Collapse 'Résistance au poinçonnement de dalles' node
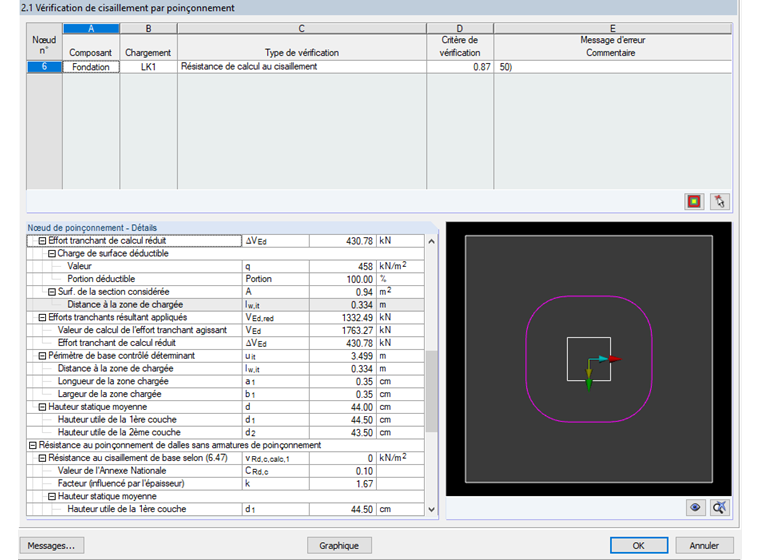 [x=32, y=446]
